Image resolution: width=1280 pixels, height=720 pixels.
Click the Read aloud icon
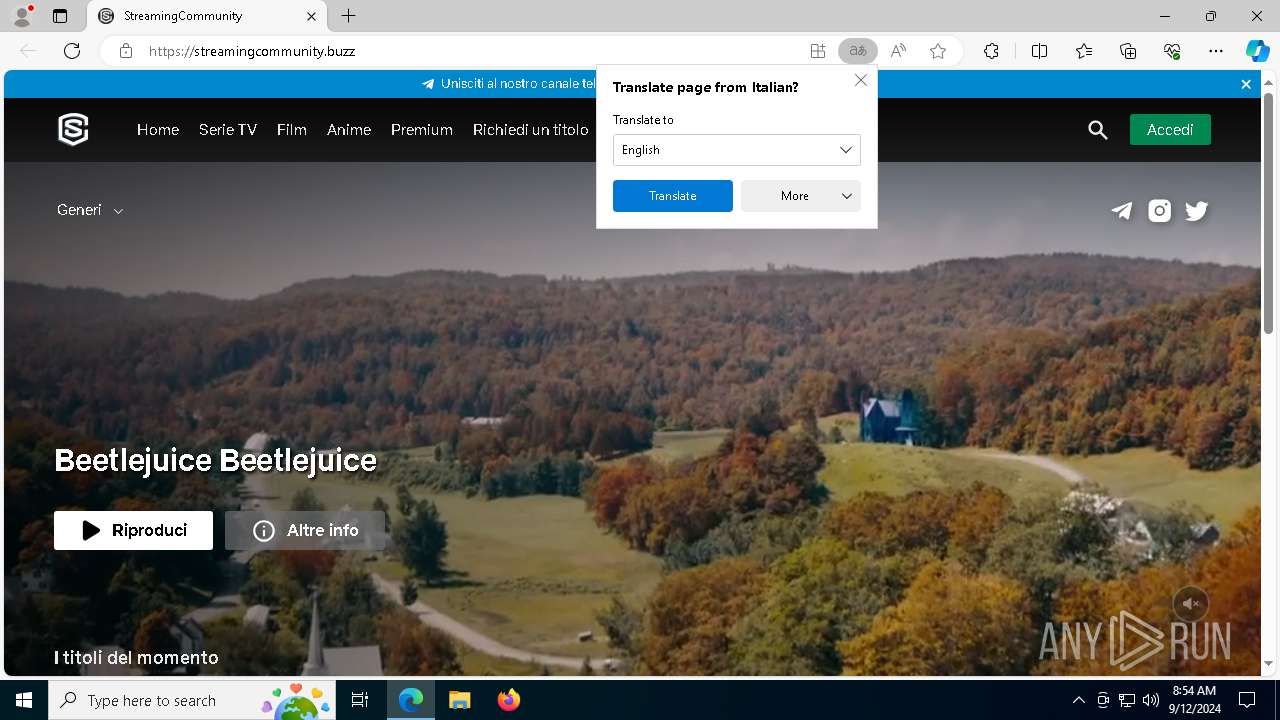(898, 51)
